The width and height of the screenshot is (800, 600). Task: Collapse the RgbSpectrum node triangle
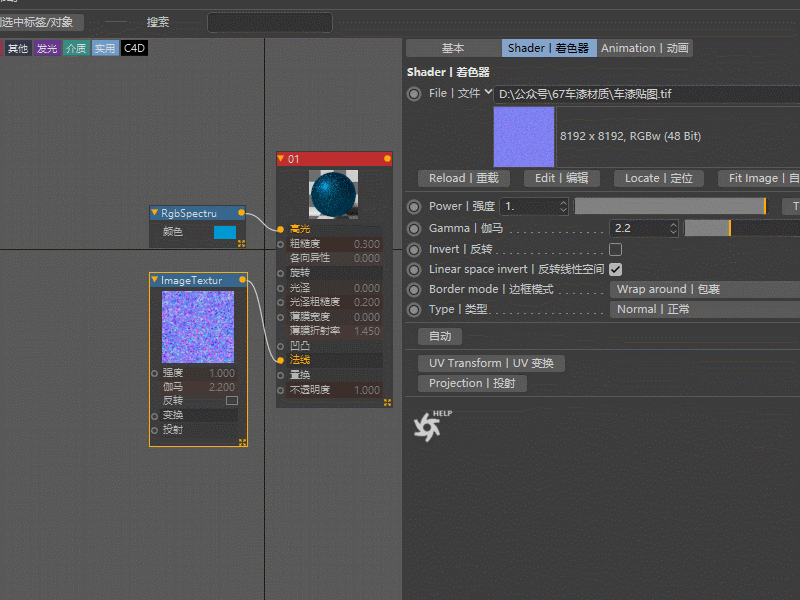click(x=155, y=212)
